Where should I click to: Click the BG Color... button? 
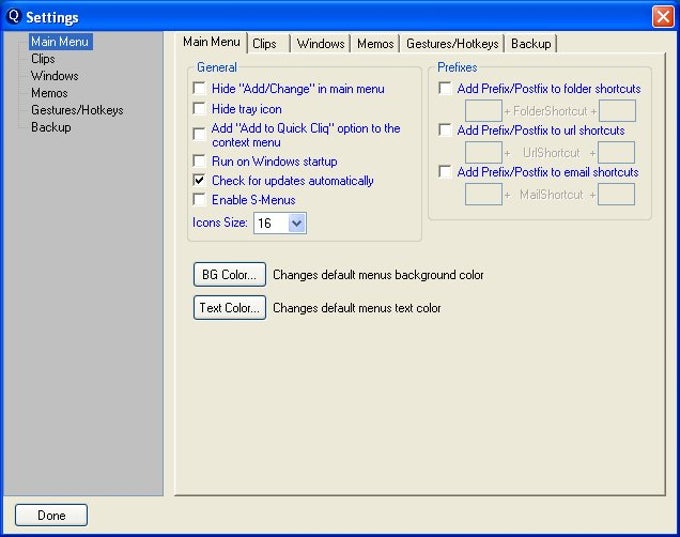[229, 275]
